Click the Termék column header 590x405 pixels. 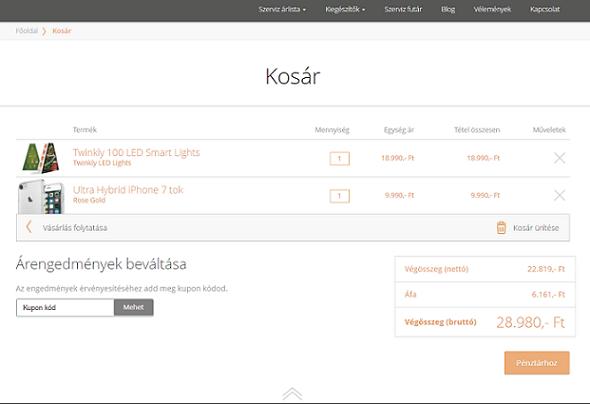85,130
